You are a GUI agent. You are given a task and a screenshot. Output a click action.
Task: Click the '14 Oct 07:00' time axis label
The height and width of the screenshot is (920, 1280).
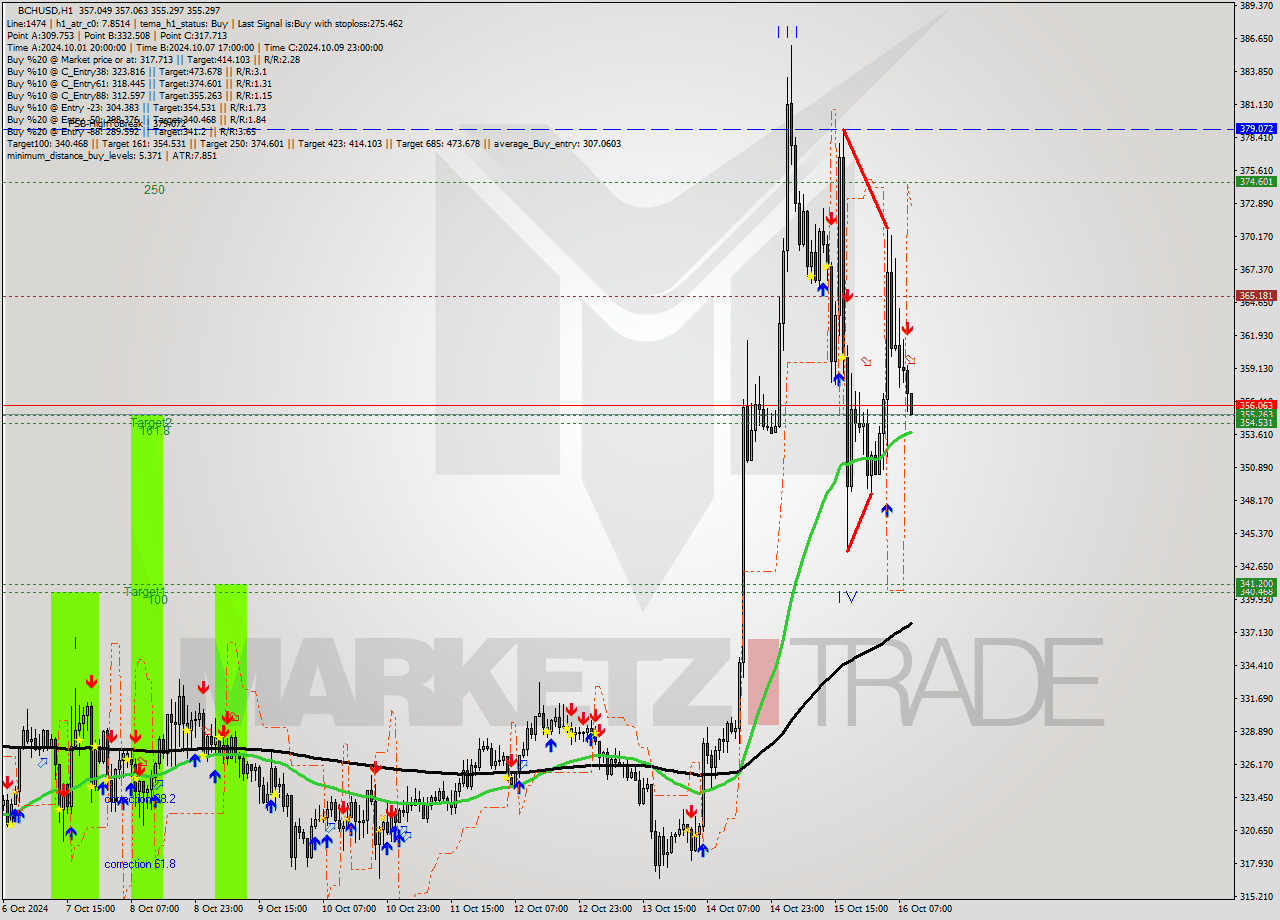732,910
